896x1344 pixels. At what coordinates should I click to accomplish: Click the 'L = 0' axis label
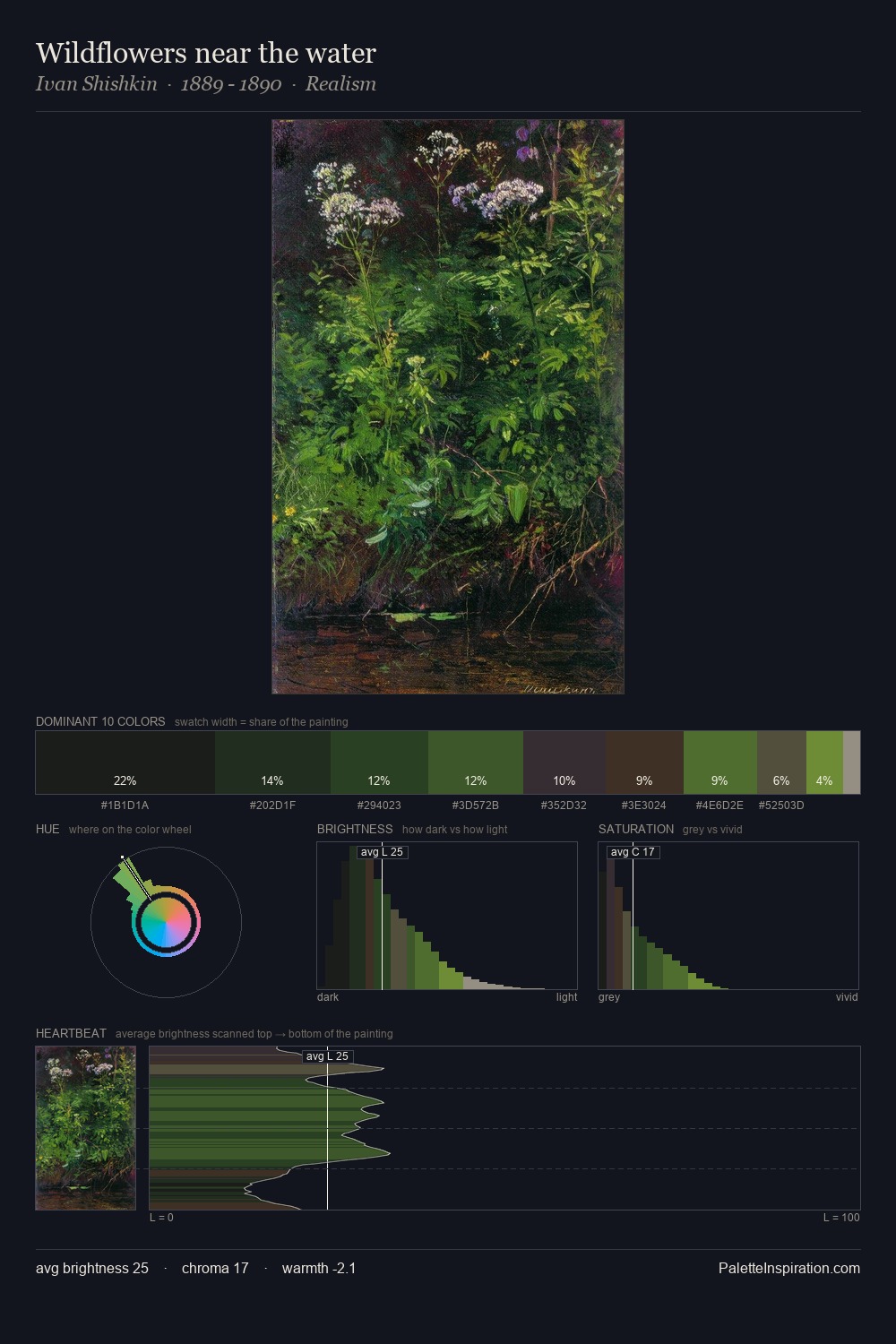[161, 1218]
